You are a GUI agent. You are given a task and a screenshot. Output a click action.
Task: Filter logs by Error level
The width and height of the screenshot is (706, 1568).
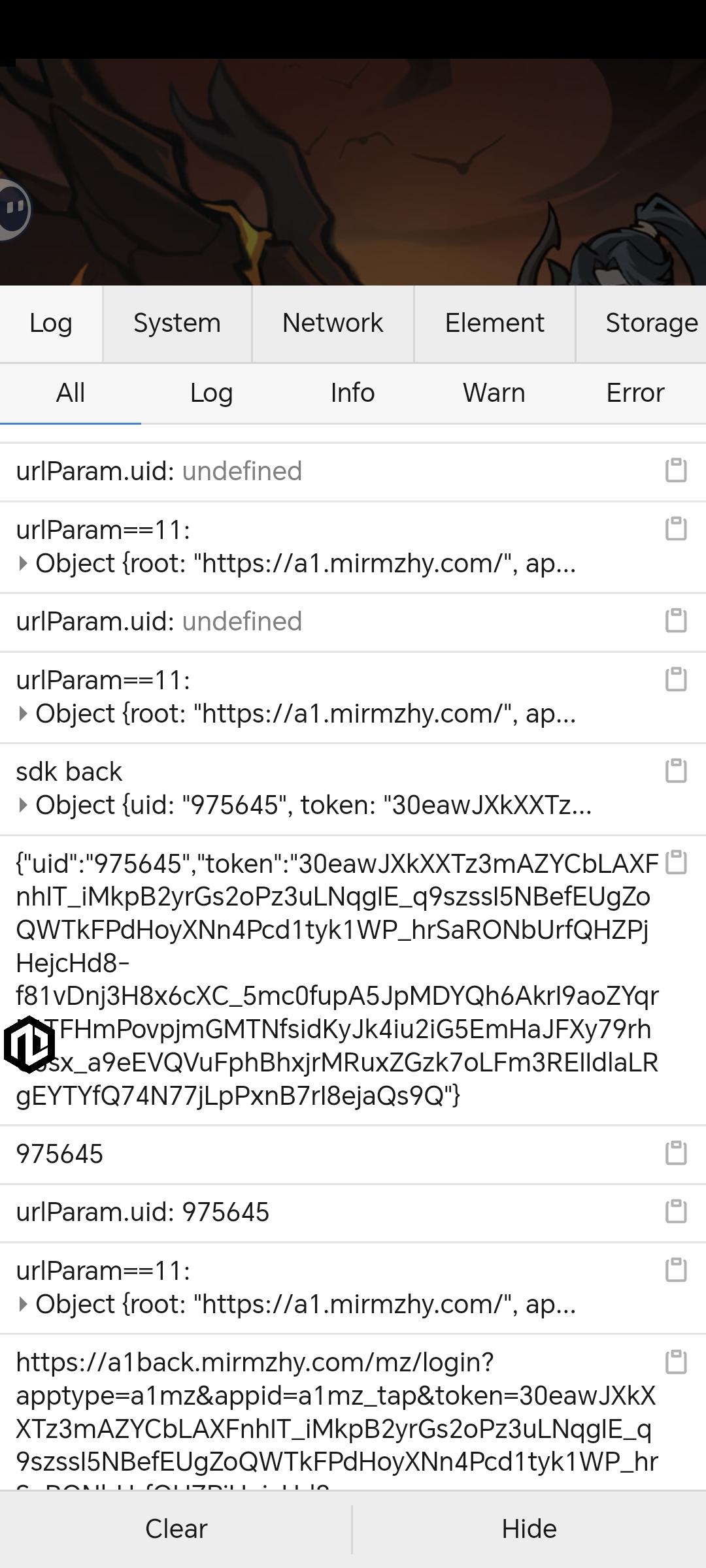635,393
